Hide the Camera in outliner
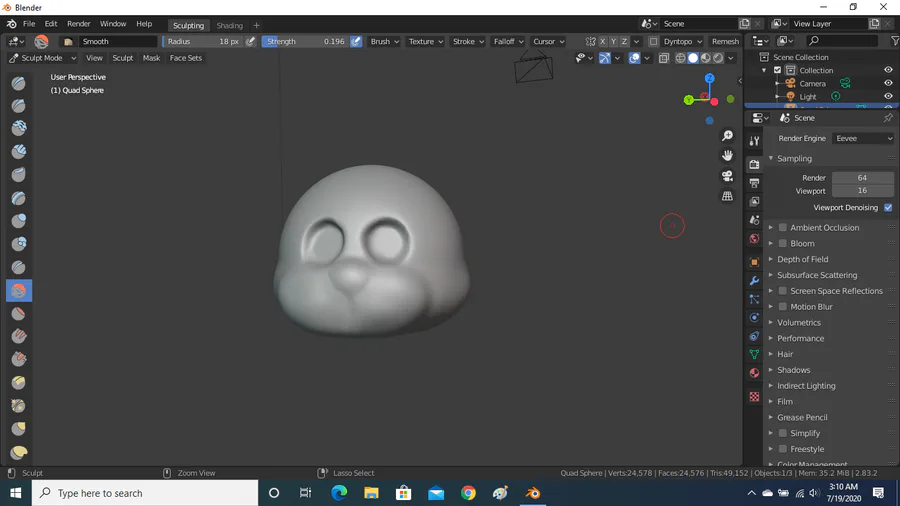 888,83
